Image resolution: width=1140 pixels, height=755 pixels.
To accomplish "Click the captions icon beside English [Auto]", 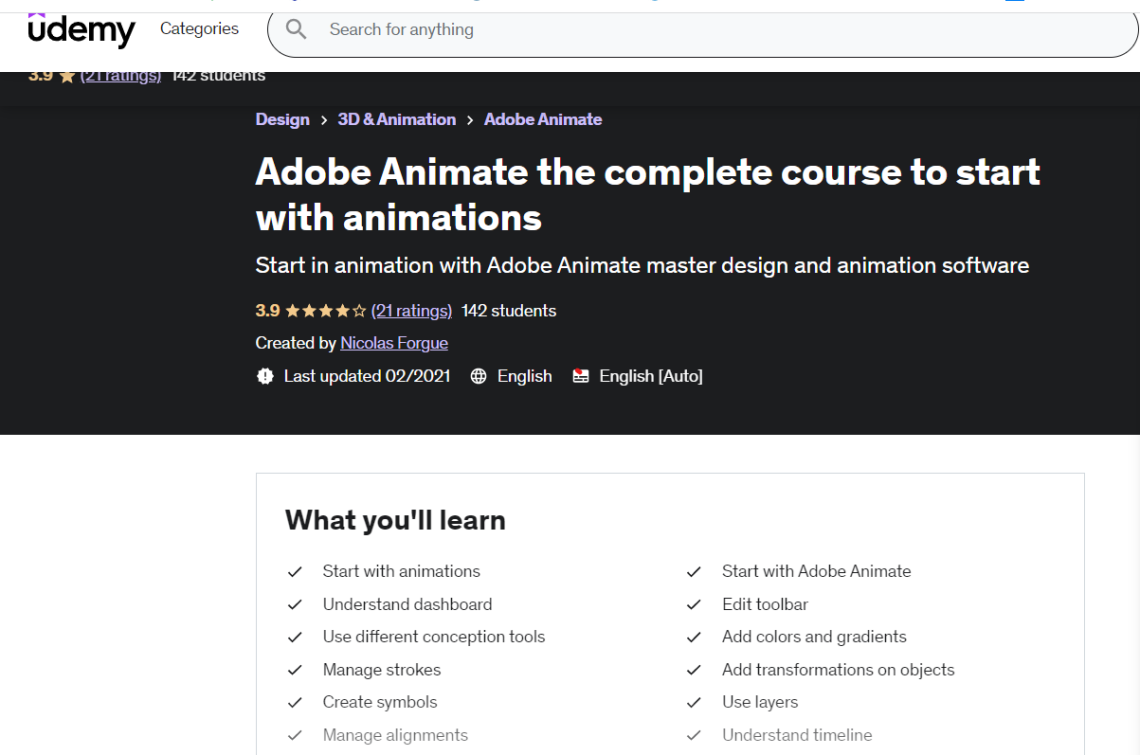I will point(581,376).
